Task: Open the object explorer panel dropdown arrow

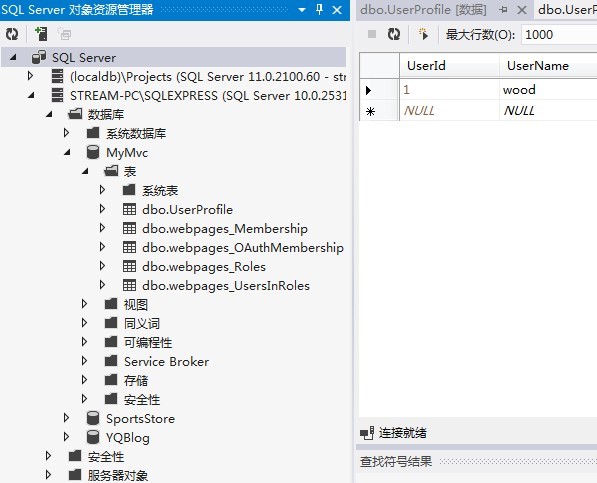Action: point(302,10)
